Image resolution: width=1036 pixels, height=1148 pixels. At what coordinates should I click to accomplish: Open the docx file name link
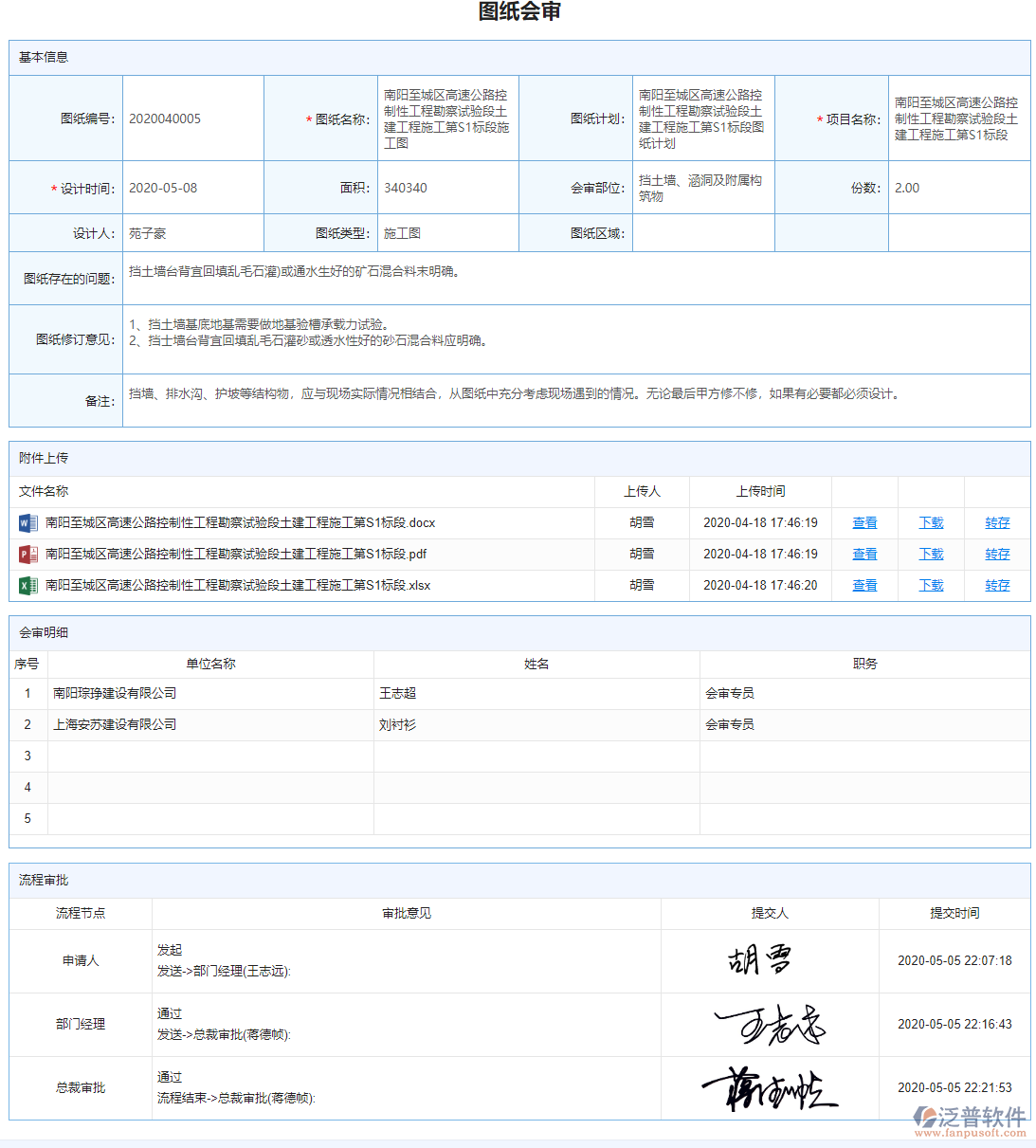tap(238, 522)
